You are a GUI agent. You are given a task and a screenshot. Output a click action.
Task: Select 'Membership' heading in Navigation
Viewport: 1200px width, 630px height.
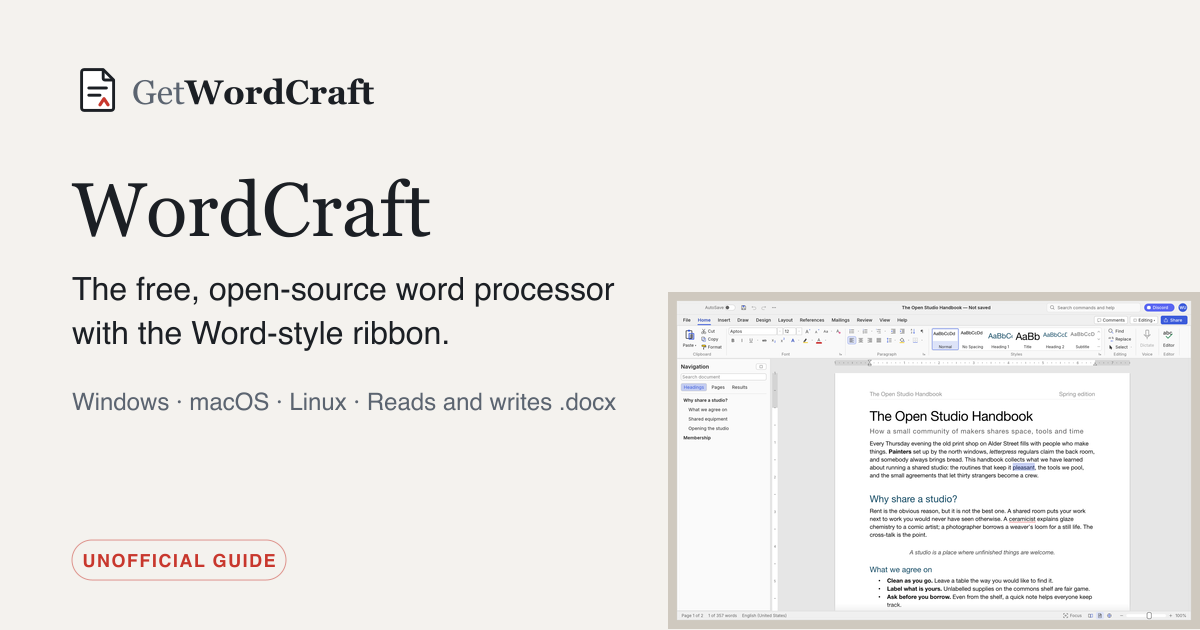coord(697,438)
